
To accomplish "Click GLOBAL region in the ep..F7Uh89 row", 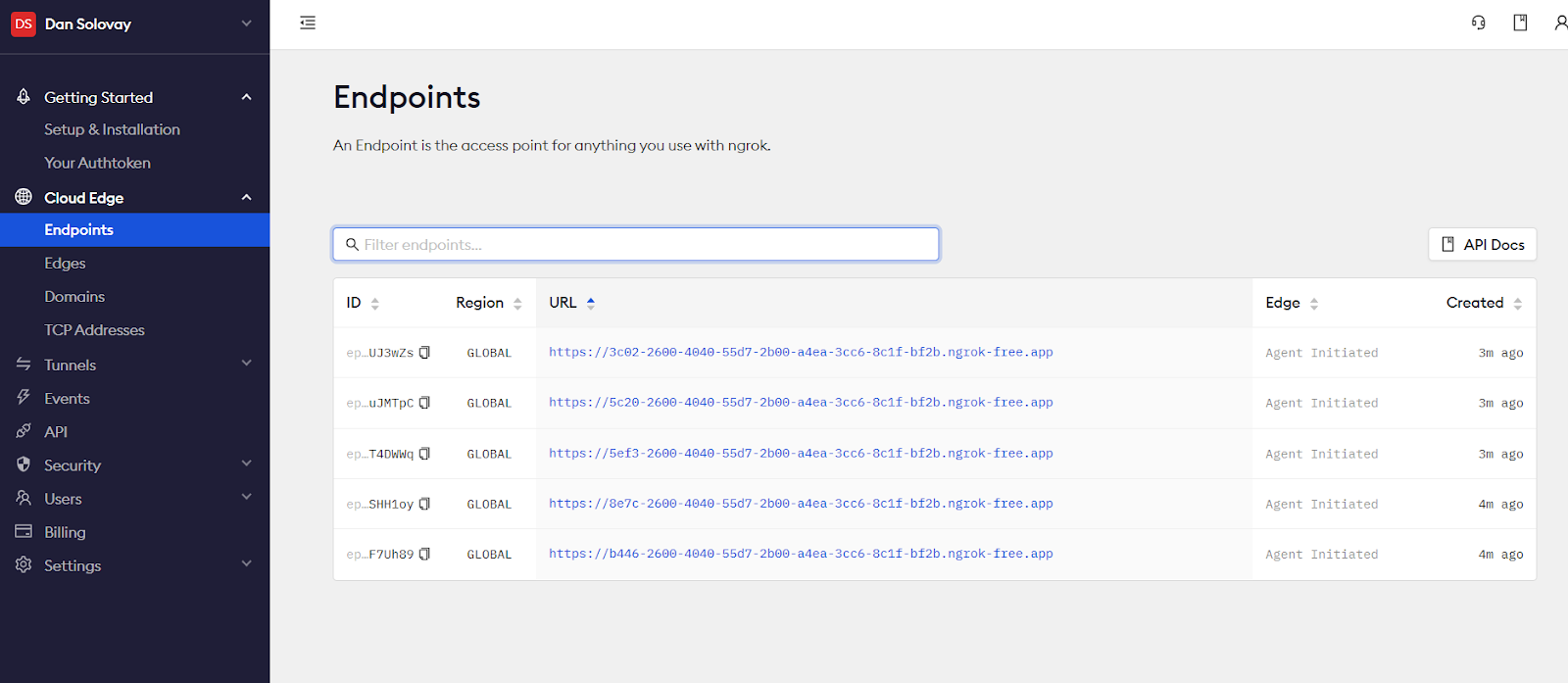I will click(489, 555).
